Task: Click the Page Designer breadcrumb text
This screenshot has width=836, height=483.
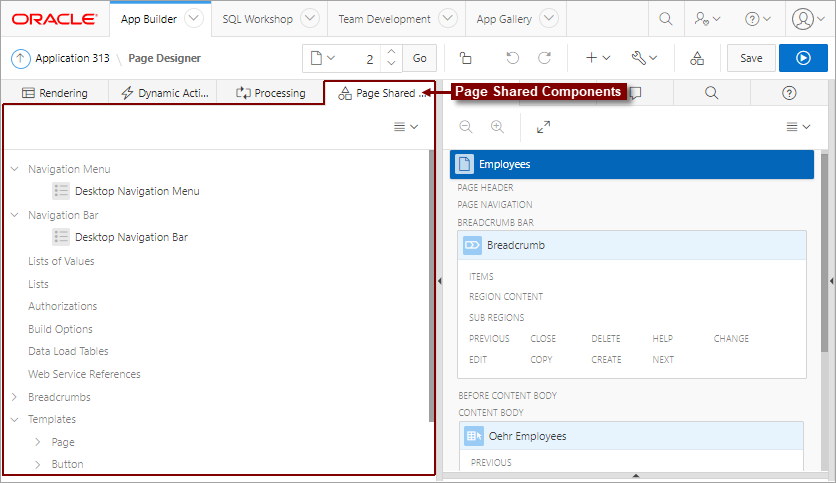Action: coord(164,58)
